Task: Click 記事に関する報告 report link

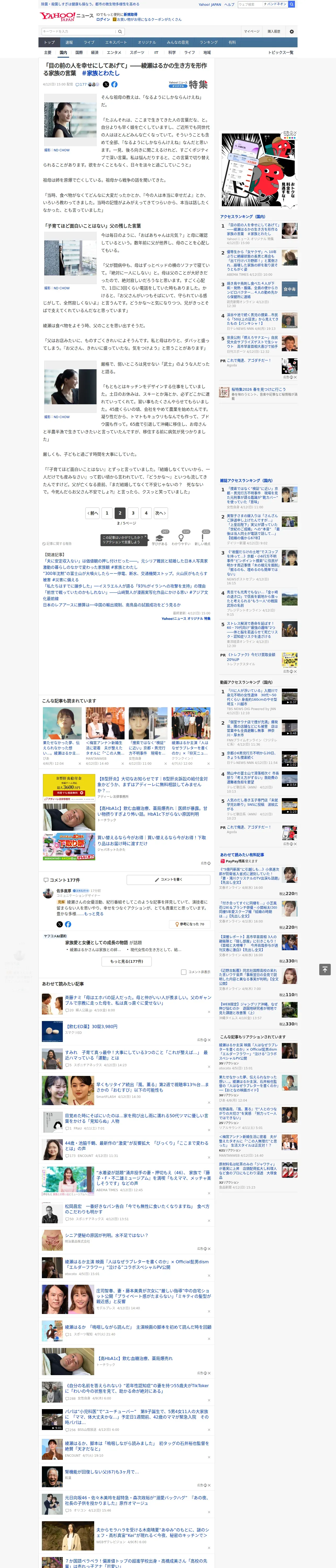Action: click(57, 544)
